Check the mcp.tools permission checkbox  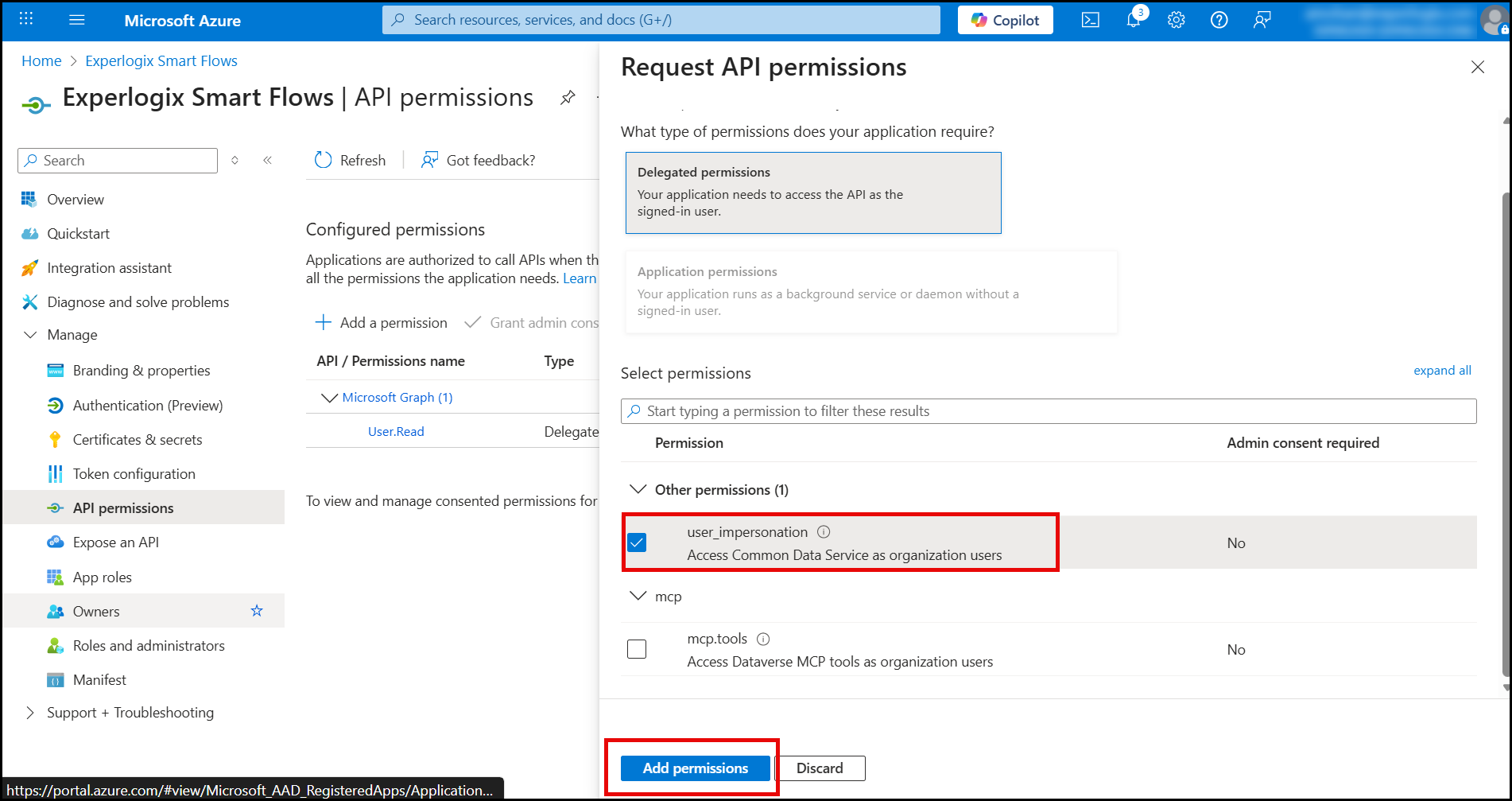coord(637,649)
